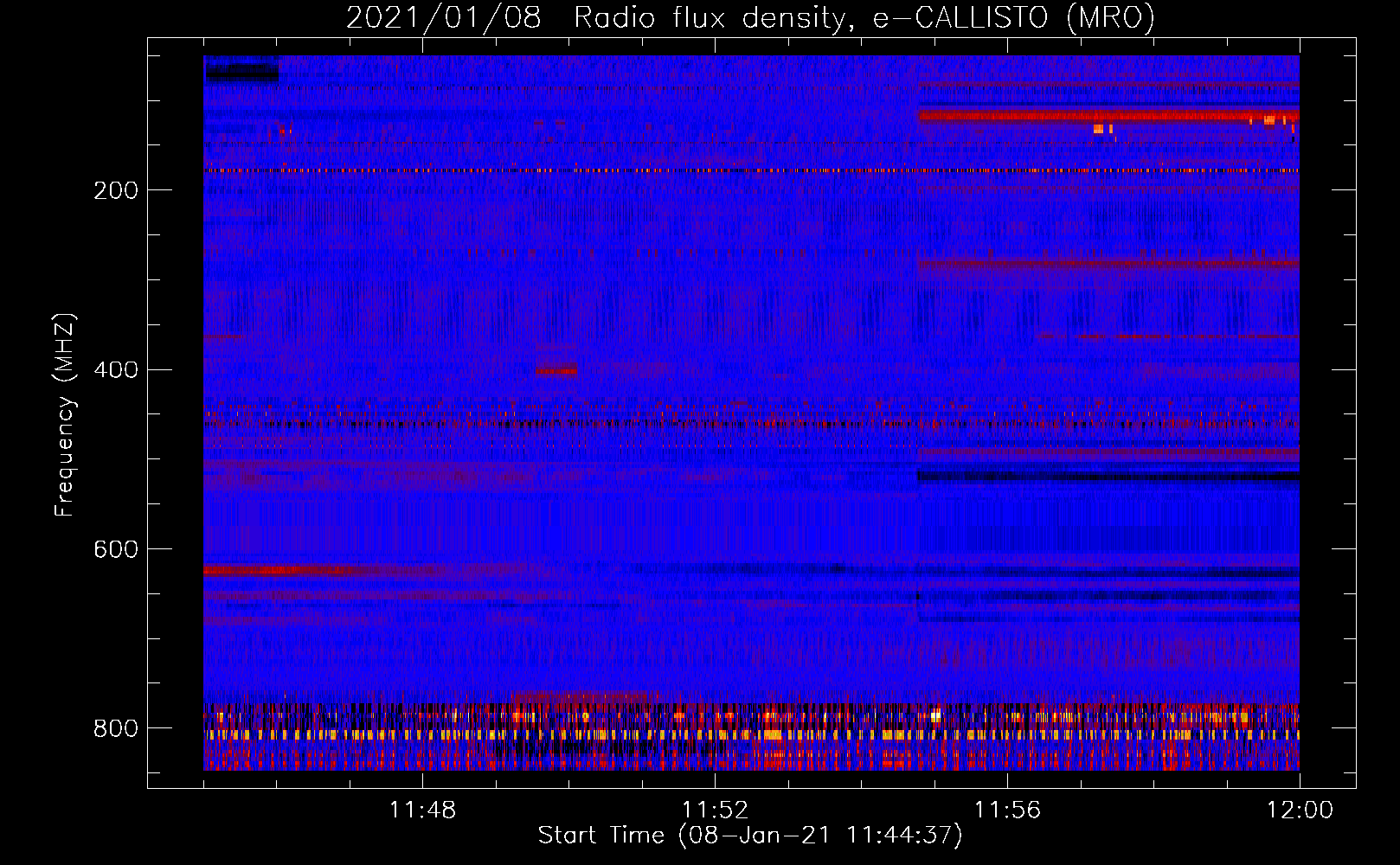Click the 'Start Time (08-Jan-21 11:44:37)' x-axis label
Viewport: 1400px width, 865px height.
click(750, 836)
